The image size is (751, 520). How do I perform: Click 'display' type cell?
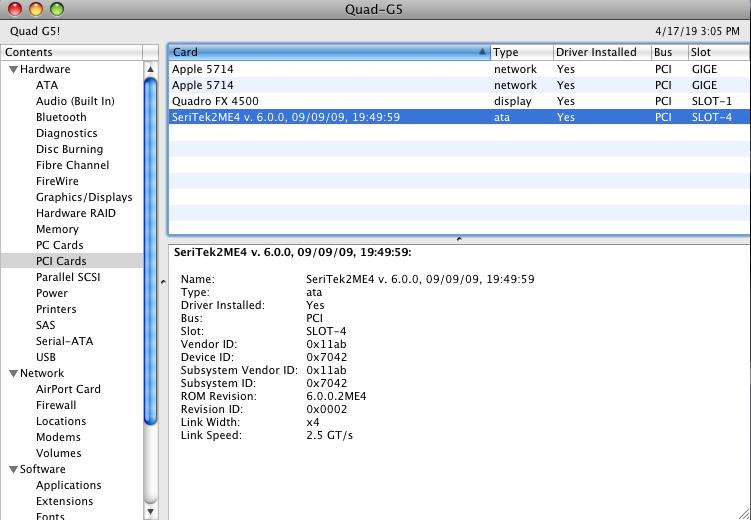(512, 102)
